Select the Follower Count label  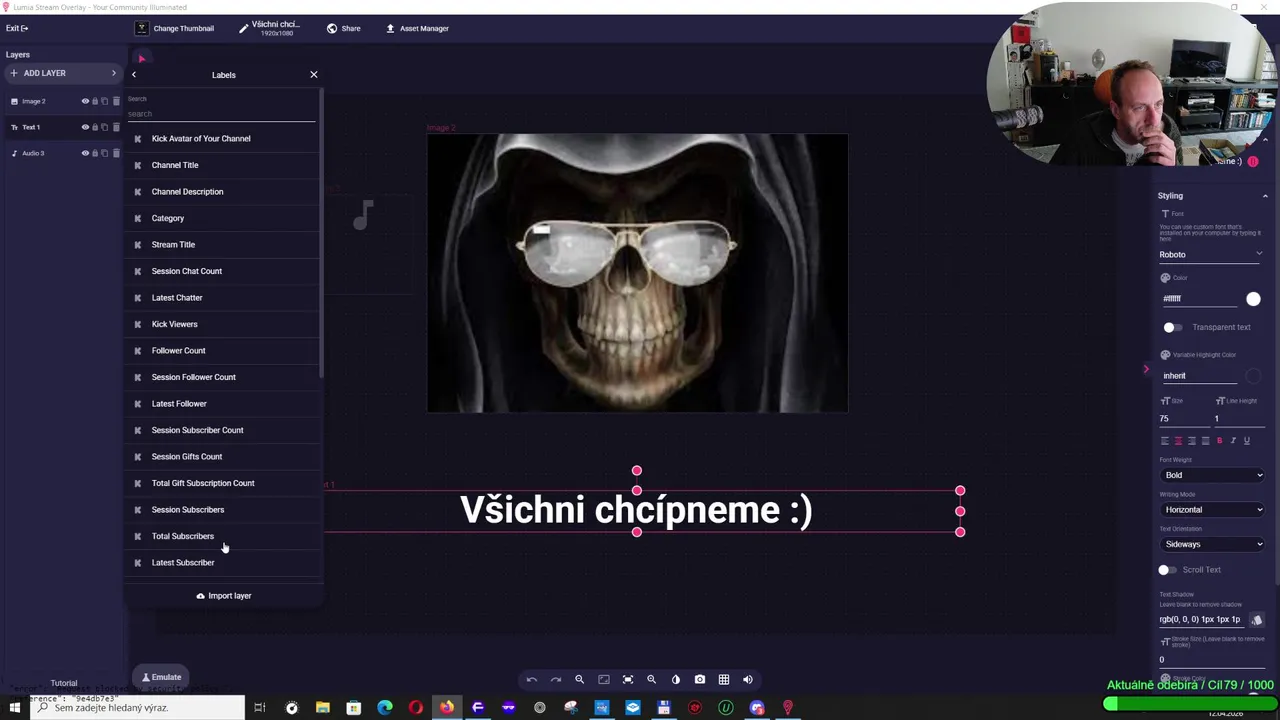click(x=222, y=351)
